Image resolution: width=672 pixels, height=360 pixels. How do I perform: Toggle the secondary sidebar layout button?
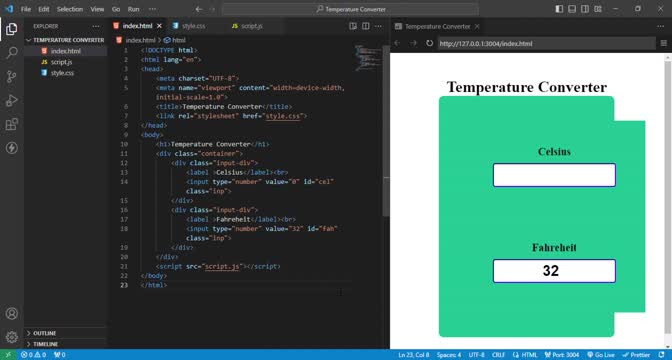click(585, 9)
